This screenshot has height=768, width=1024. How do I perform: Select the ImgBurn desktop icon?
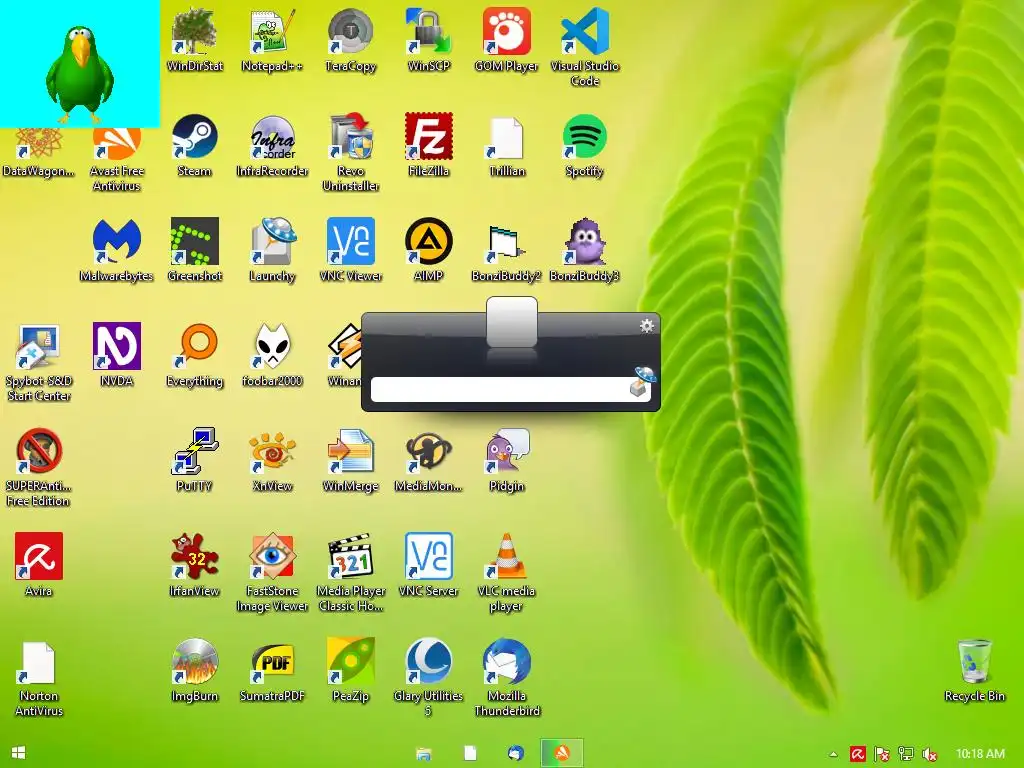pyautogui.click(x=195, y=670)
